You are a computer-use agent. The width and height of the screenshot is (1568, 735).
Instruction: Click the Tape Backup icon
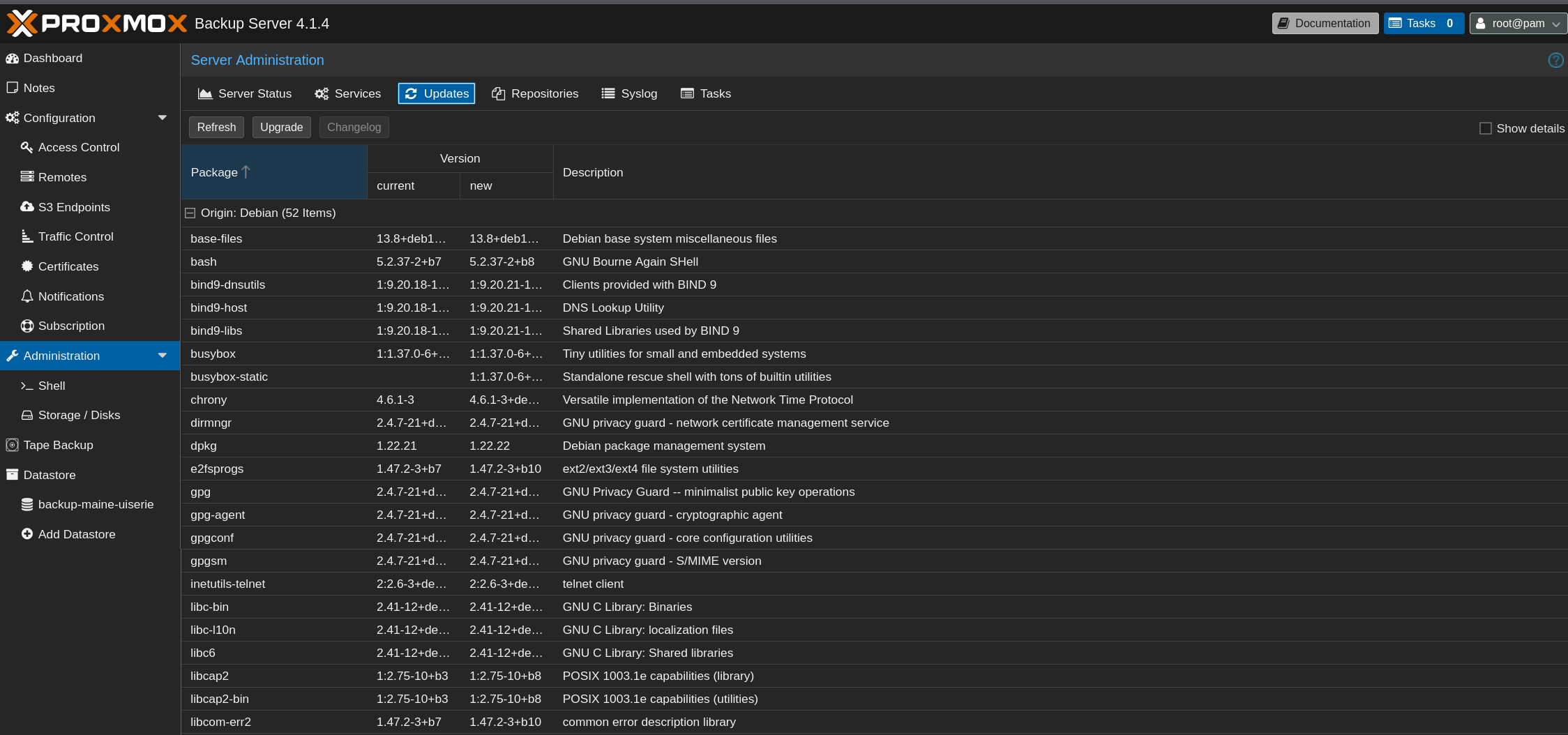[x=12, y=445]
